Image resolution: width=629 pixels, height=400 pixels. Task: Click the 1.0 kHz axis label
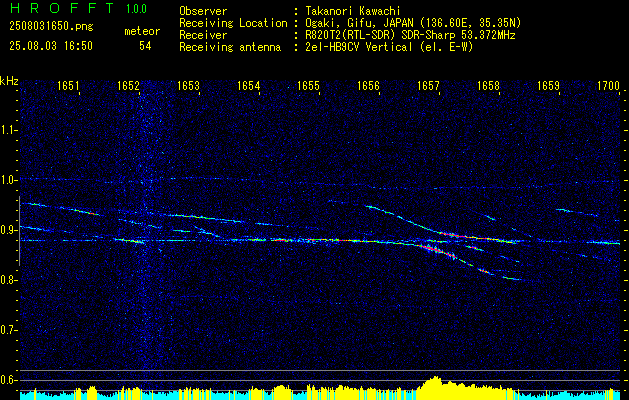pyautogui.click(x=8, y=180)
